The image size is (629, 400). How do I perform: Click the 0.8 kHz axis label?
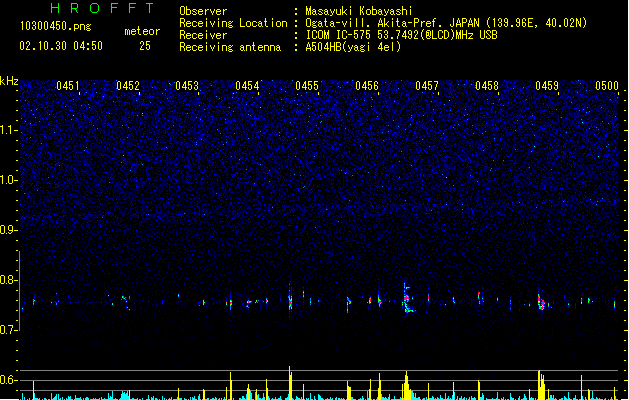point(9,280)
